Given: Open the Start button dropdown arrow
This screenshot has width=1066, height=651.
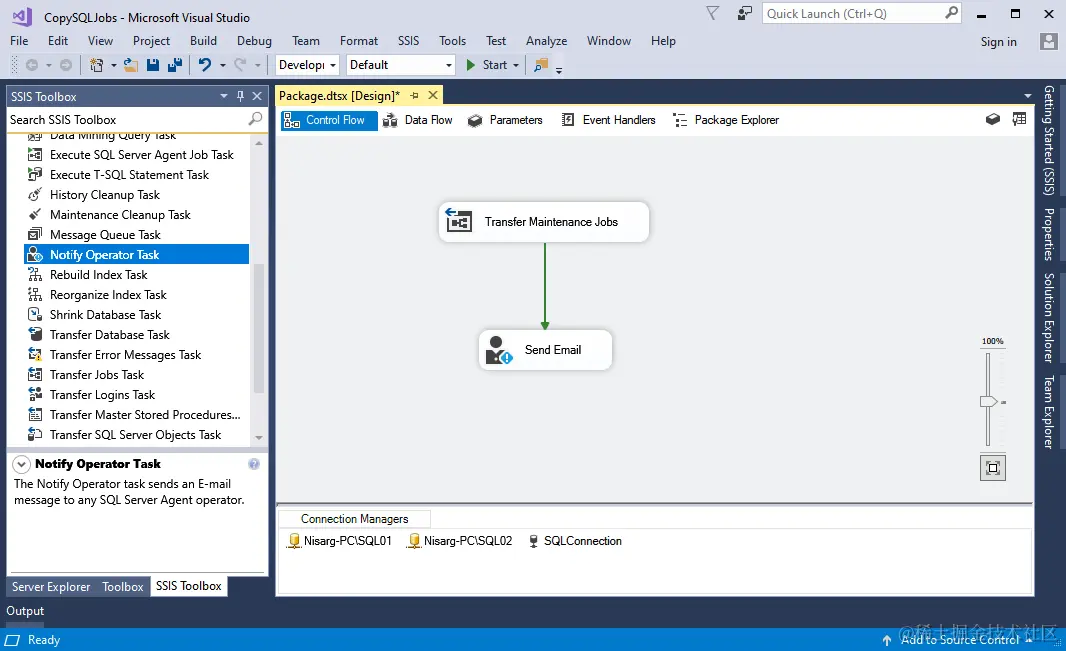Looking at the screenshot, I should (x=516, y=65).
